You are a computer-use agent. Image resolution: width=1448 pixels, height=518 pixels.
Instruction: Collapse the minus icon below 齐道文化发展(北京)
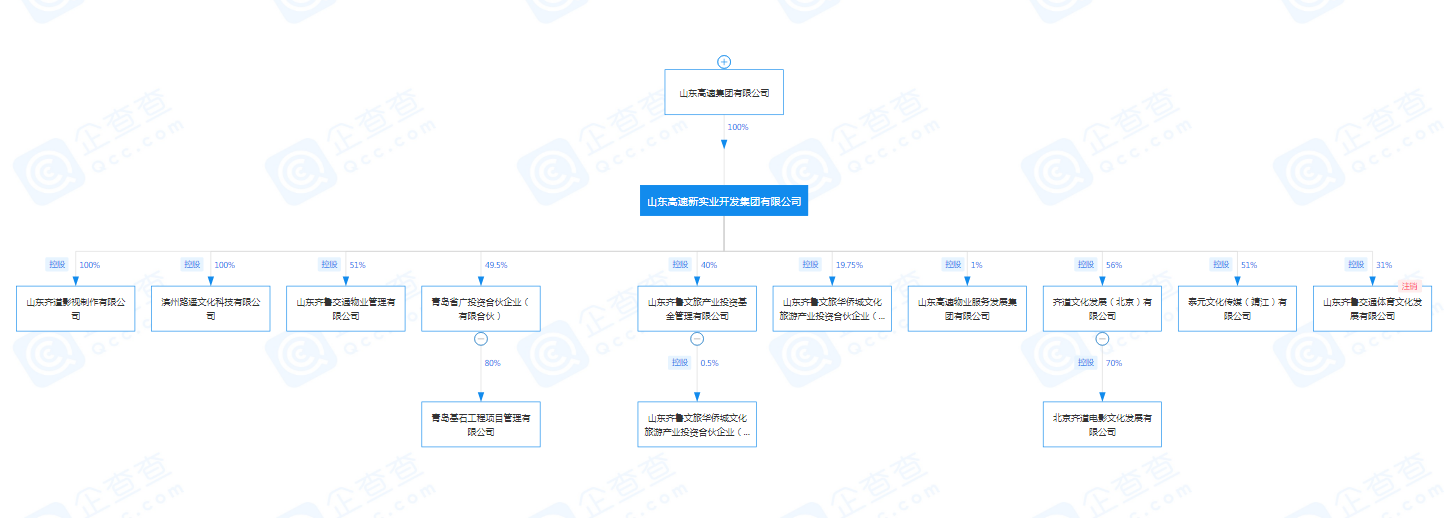pos(1102,339)
